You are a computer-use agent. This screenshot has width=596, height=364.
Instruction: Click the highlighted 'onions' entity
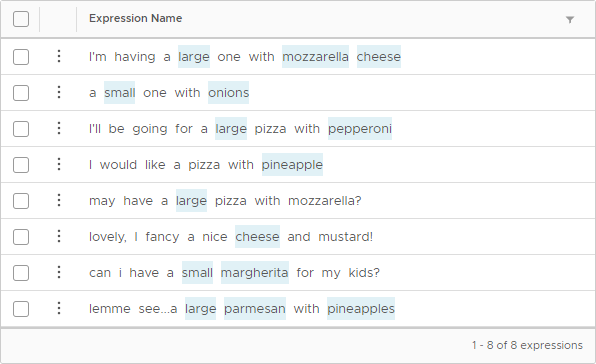pos(228,92)
